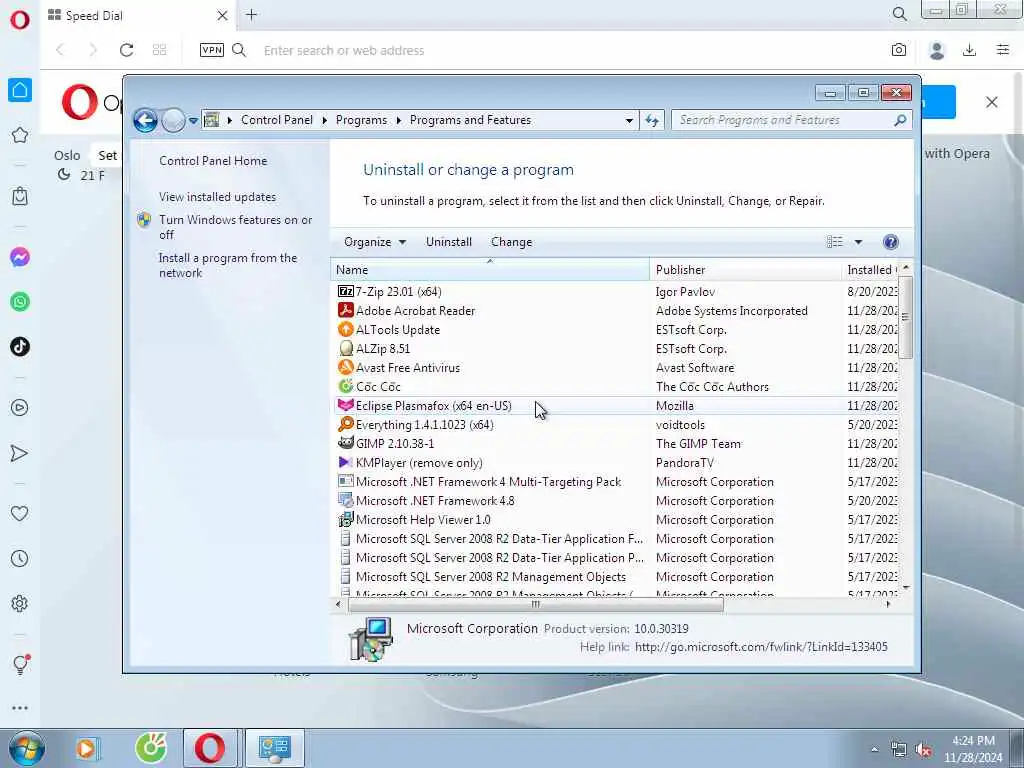Image resolution: width=1024 pixels, height=768 pixels.
Task: Open the three-dots sidebar setup menu
Action: click(x=20, y=708)
